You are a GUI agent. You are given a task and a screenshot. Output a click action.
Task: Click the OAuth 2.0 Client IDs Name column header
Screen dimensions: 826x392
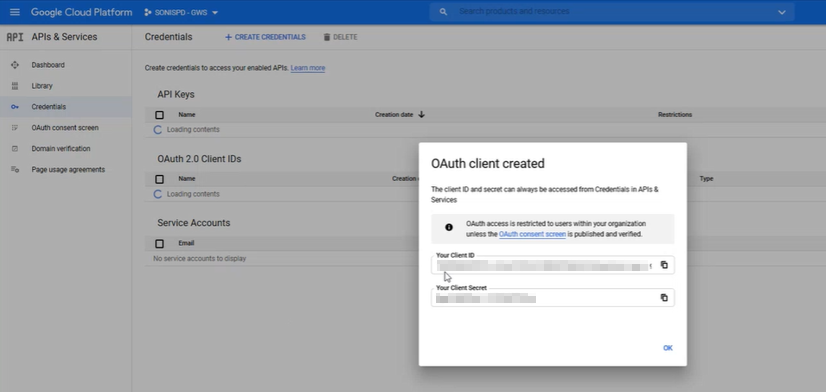186,179
